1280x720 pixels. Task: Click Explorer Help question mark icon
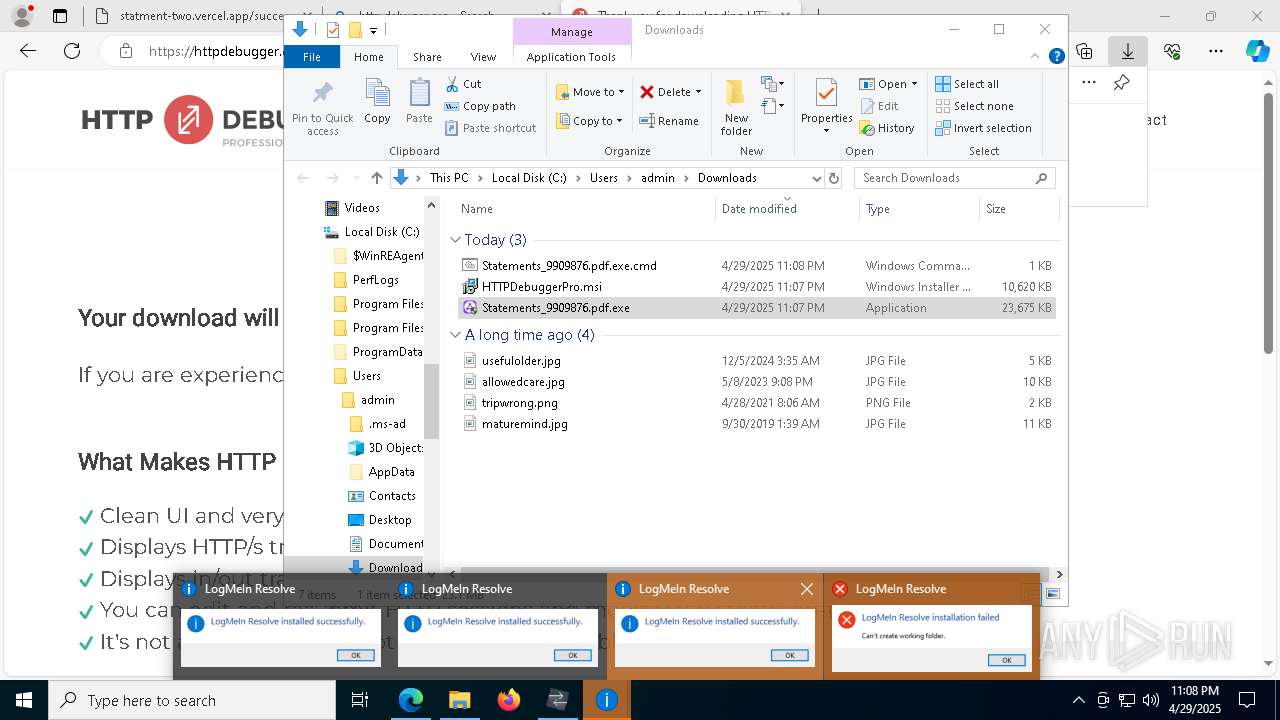pyautogui.click(x=1056, y=57)
